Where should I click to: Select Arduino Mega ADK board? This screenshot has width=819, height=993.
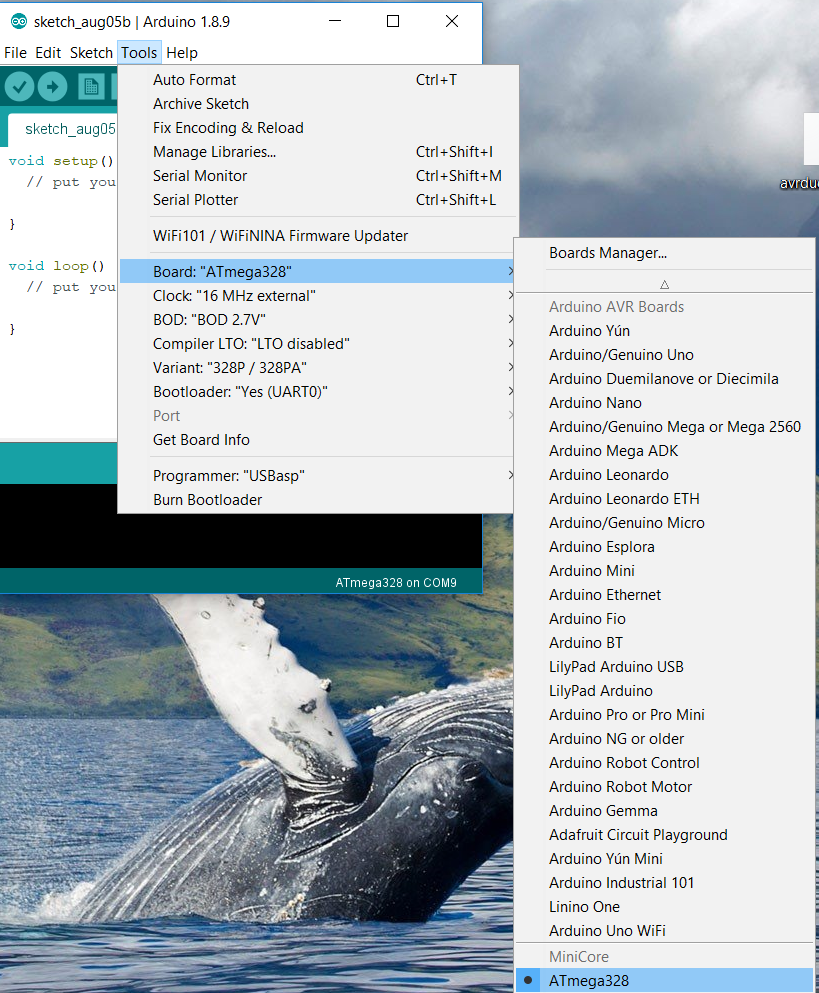point(664,451)
